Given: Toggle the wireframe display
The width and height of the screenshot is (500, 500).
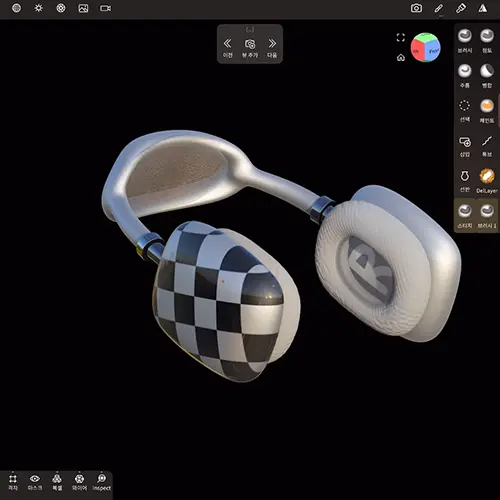Looking at the screenshot, I should [x=79, y=482].
